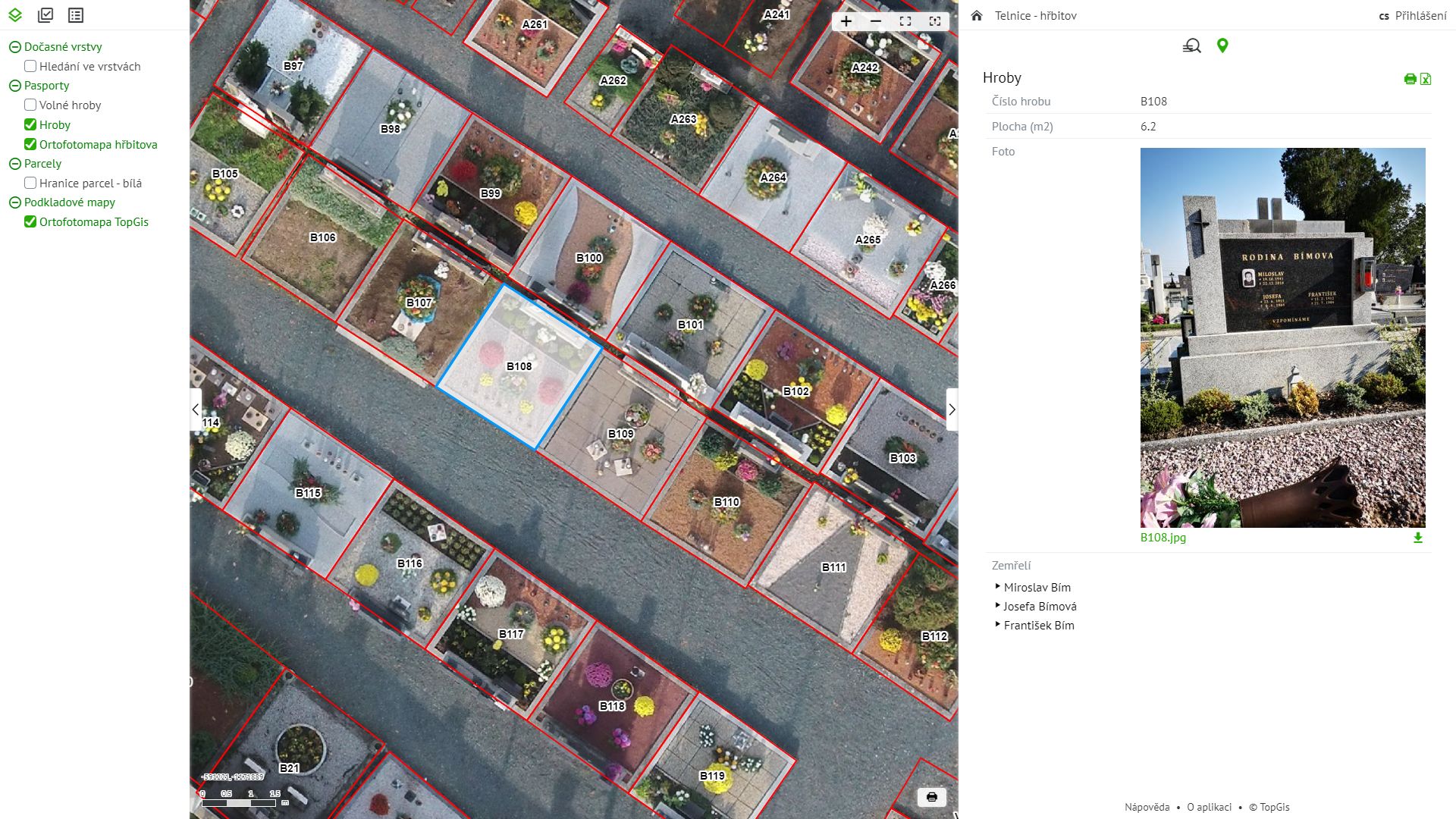
Task: Download B108.jpg with green arrow icon
Action: pos(1418,538)
